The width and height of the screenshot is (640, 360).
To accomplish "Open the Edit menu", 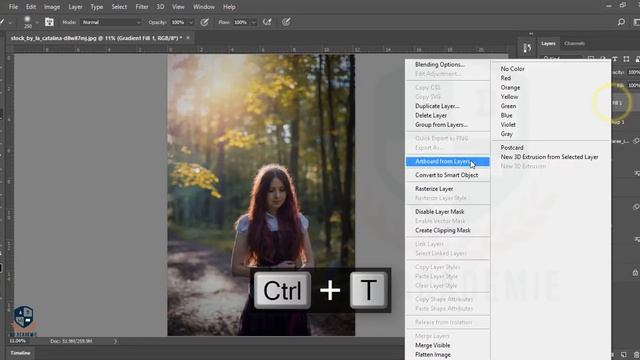I will (31, 7).
